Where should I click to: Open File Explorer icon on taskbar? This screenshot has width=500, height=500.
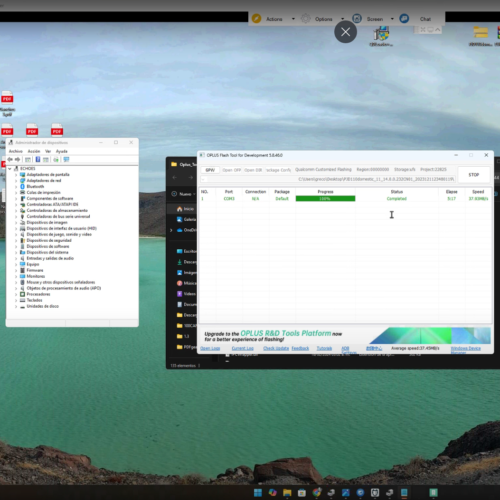point(287,493)
